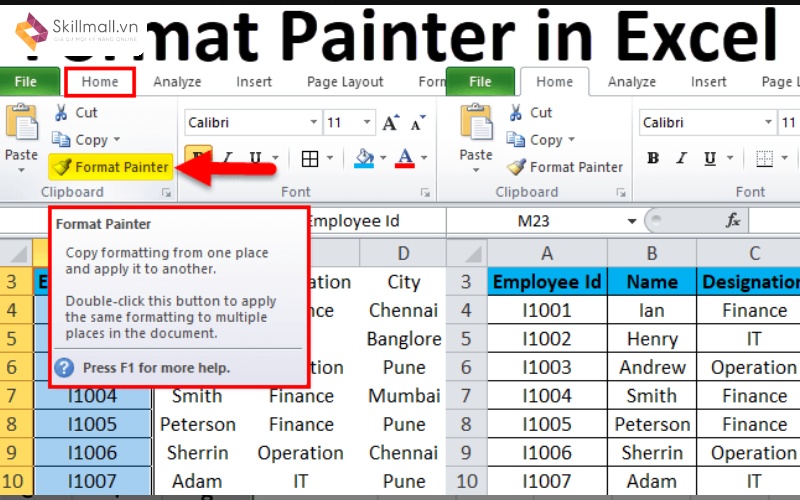800x500 pixels.
Task: Expand Paste options arrow in right window
Action: point(476,170)
